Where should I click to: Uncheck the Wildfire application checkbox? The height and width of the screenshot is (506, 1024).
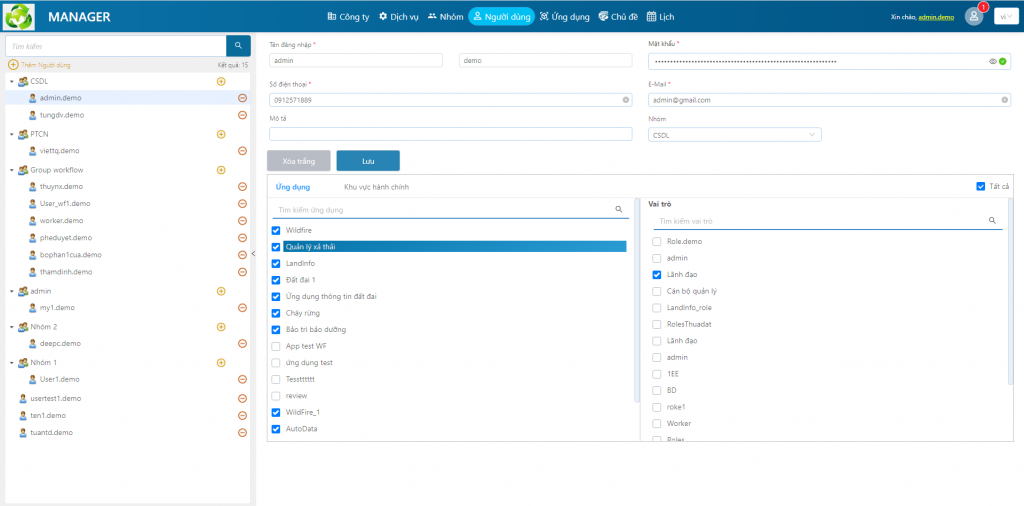276,230
